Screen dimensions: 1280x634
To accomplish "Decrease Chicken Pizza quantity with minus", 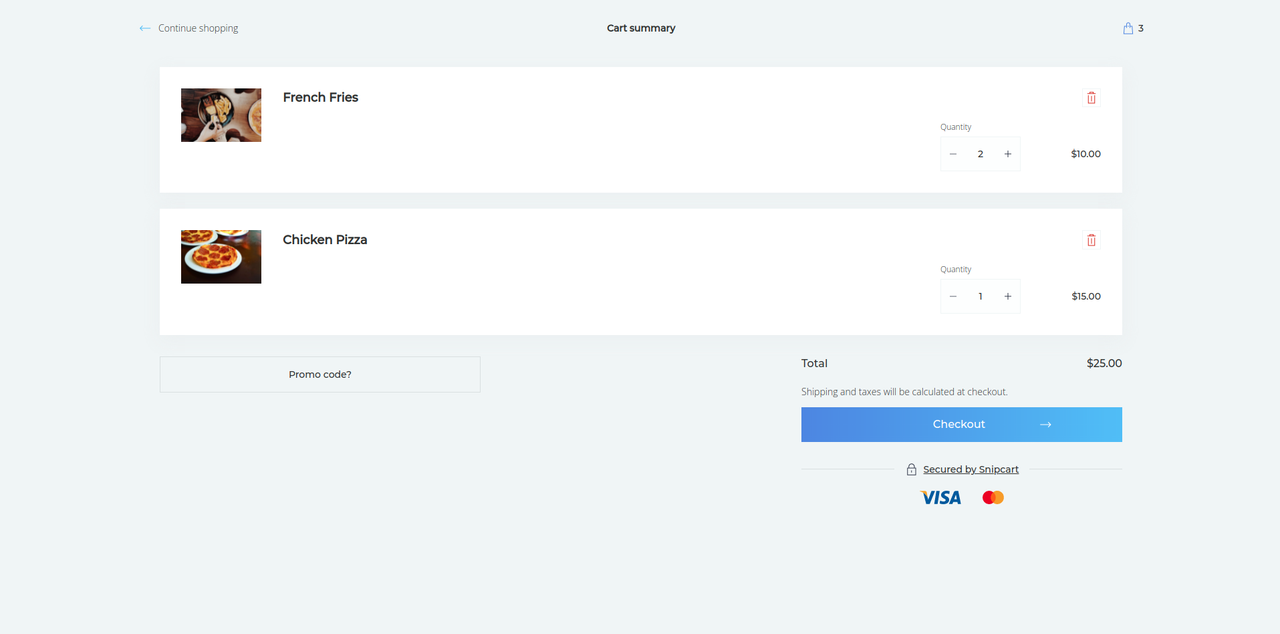I will (953, 296).
